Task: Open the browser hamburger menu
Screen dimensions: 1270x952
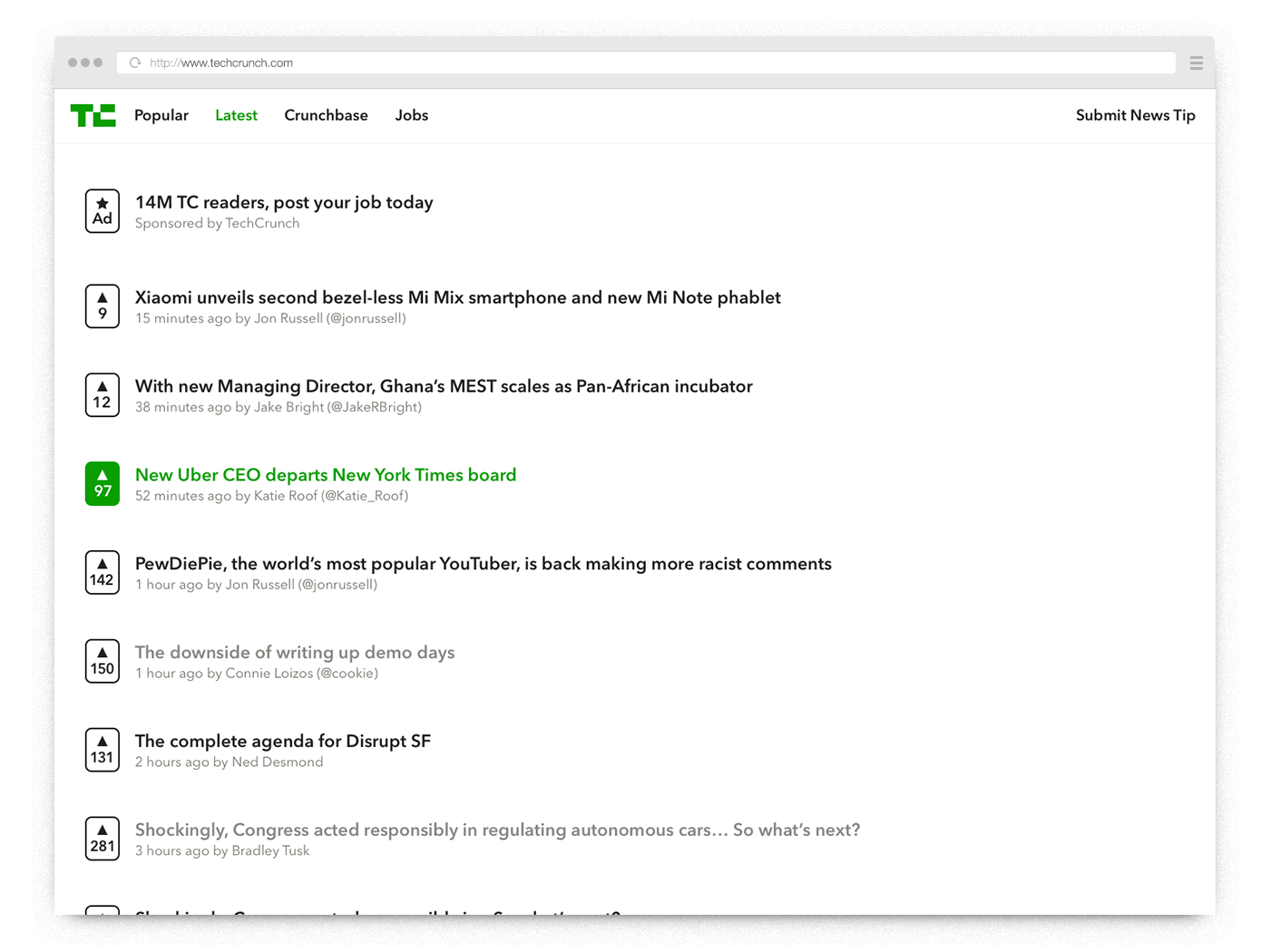Action: [x=1196, y=63]
